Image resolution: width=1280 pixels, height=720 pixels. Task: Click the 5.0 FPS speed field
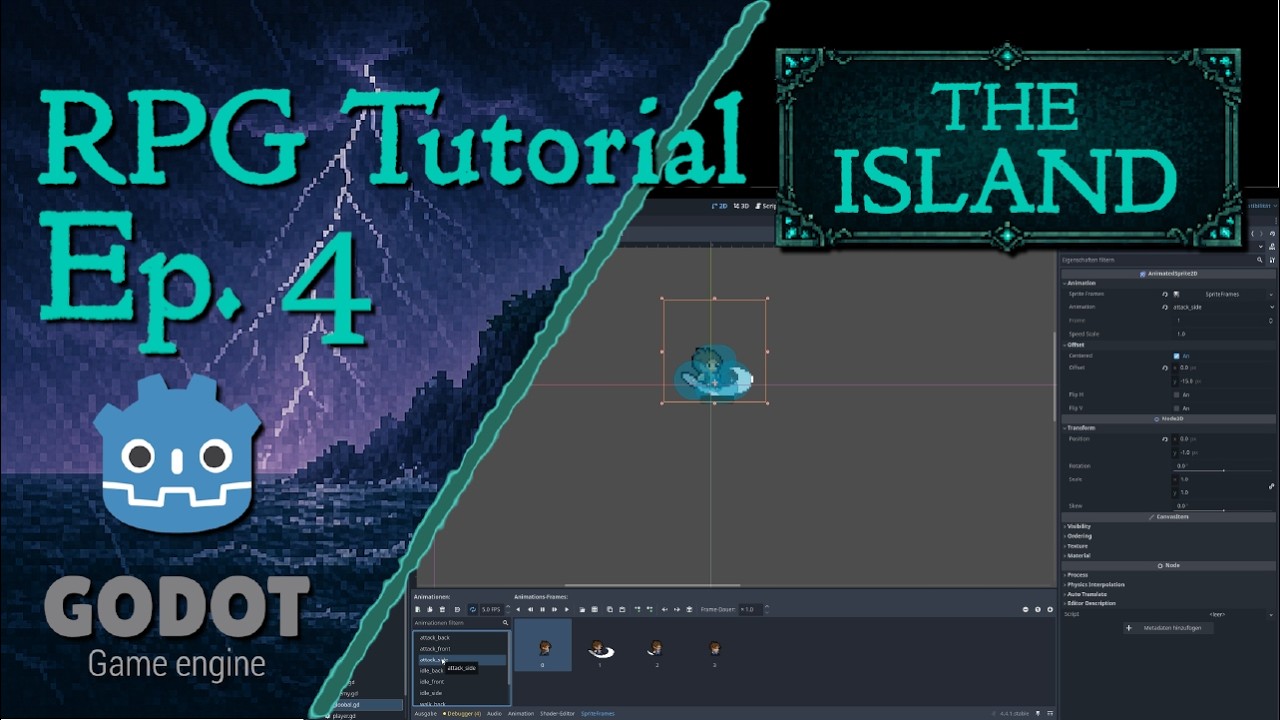coord(491,609)
